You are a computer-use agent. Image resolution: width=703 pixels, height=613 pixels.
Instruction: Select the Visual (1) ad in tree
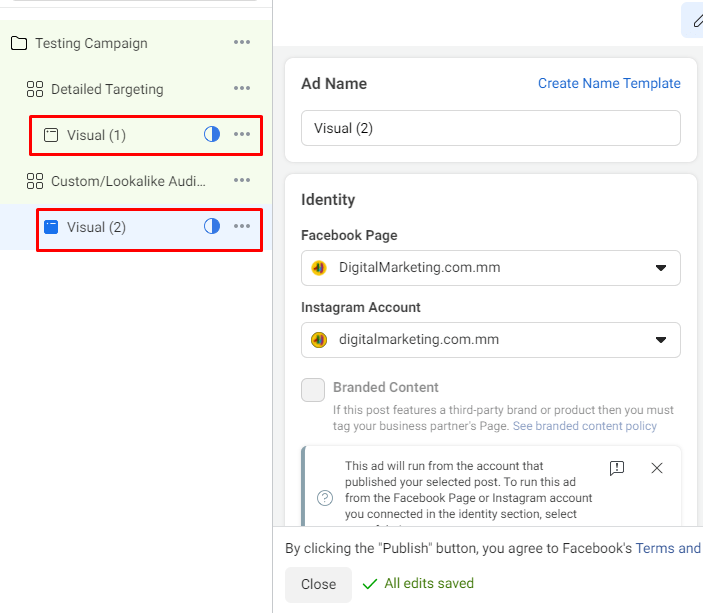click(96, 135)
